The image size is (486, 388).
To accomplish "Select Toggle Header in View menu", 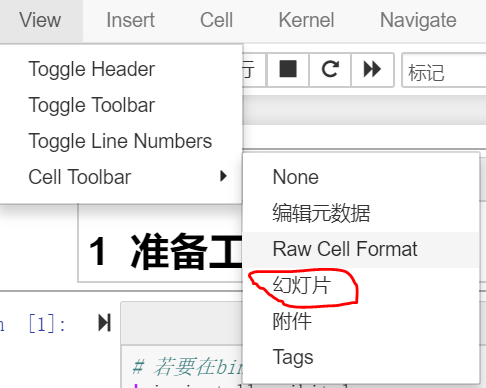I will point(121,69).
